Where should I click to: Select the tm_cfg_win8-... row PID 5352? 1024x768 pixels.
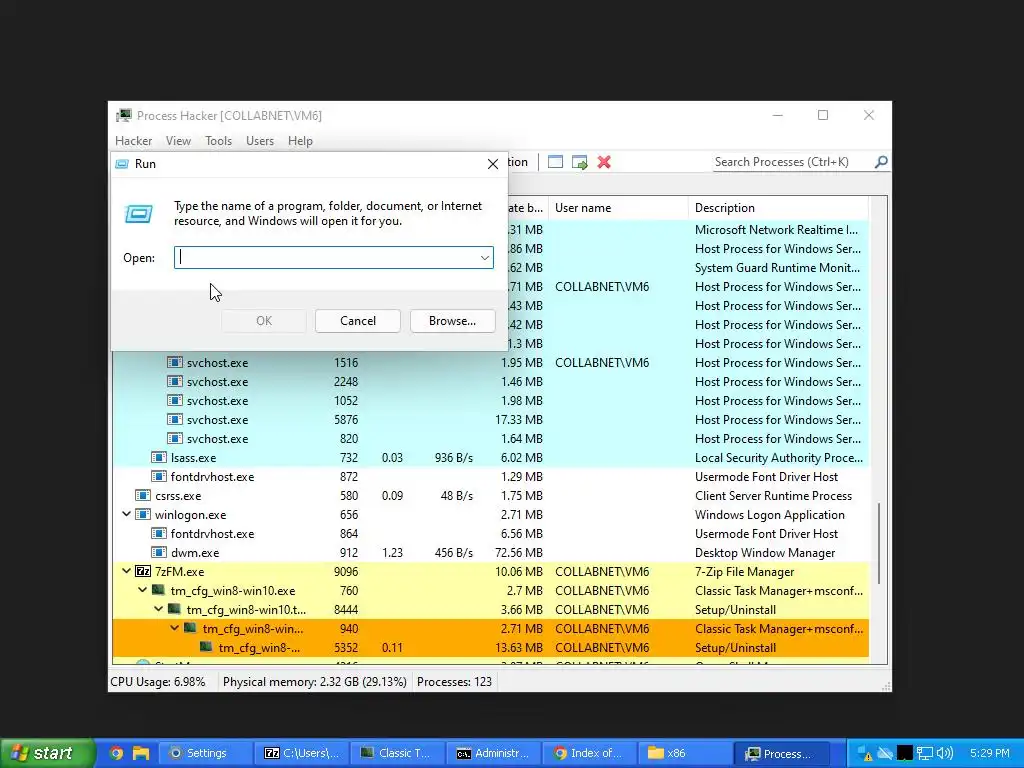pos(490,648)
